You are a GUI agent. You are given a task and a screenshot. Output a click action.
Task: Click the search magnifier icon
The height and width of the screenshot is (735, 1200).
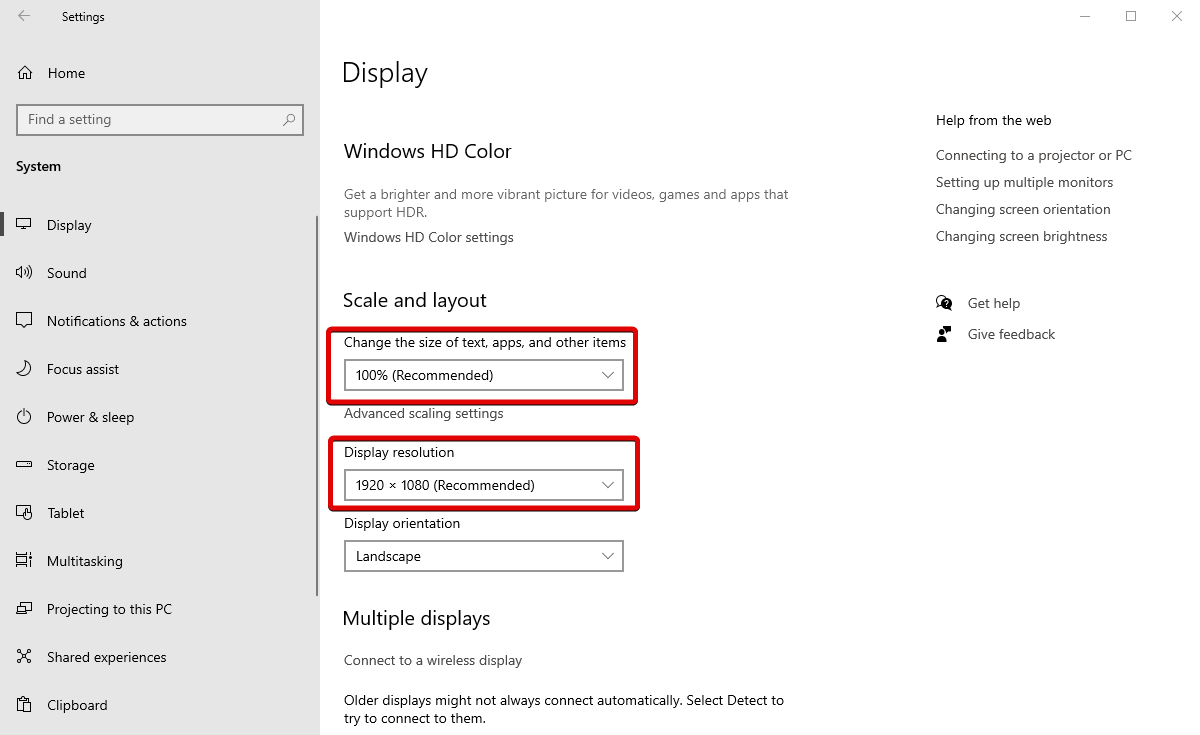[x=289, y=120]
